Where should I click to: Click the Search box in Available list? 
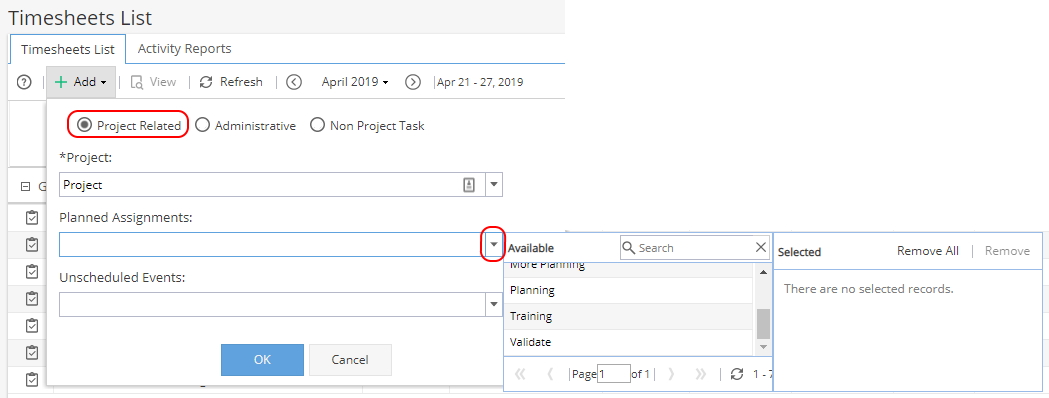pyautogui.click(x=694, y=247)
